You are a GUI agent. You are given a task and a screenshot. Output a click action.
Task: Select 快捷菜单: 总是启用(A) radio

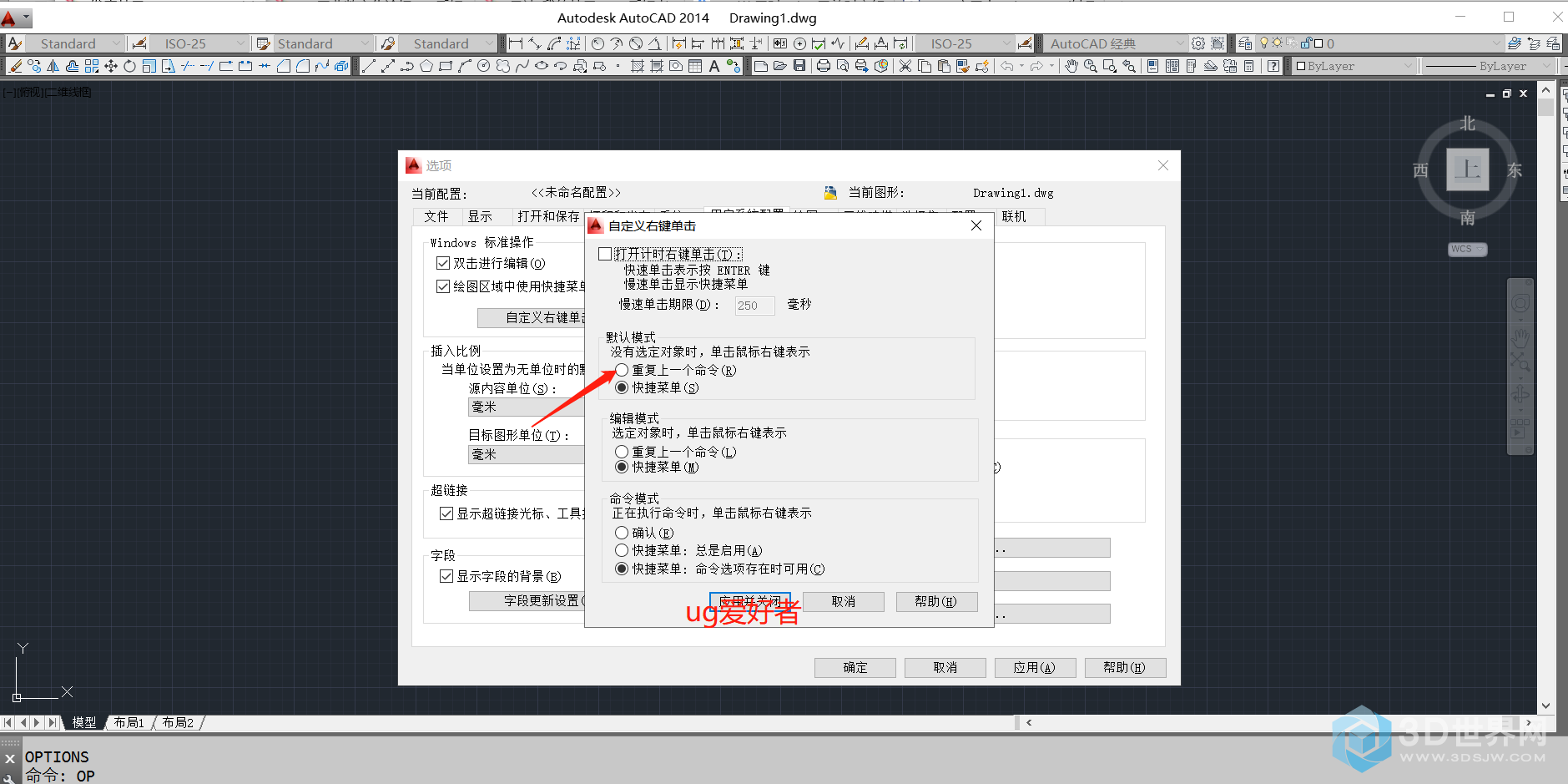(x=622, y=550)
